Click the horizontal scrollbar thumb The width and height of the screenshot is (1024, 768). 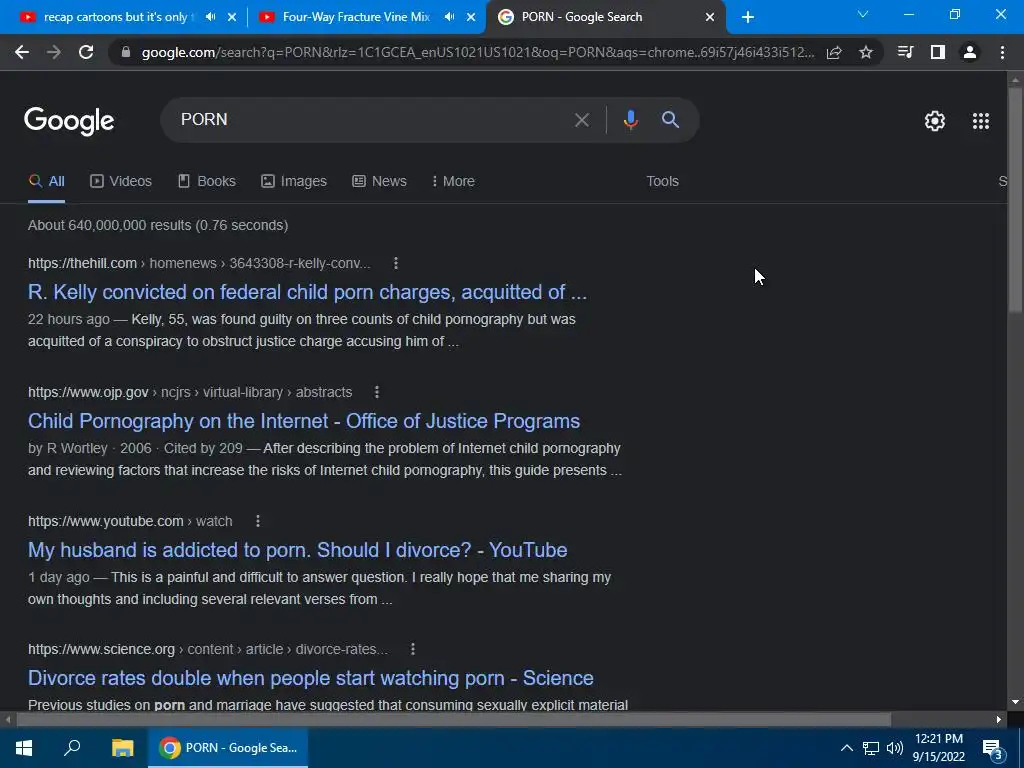tap(453, 720)
